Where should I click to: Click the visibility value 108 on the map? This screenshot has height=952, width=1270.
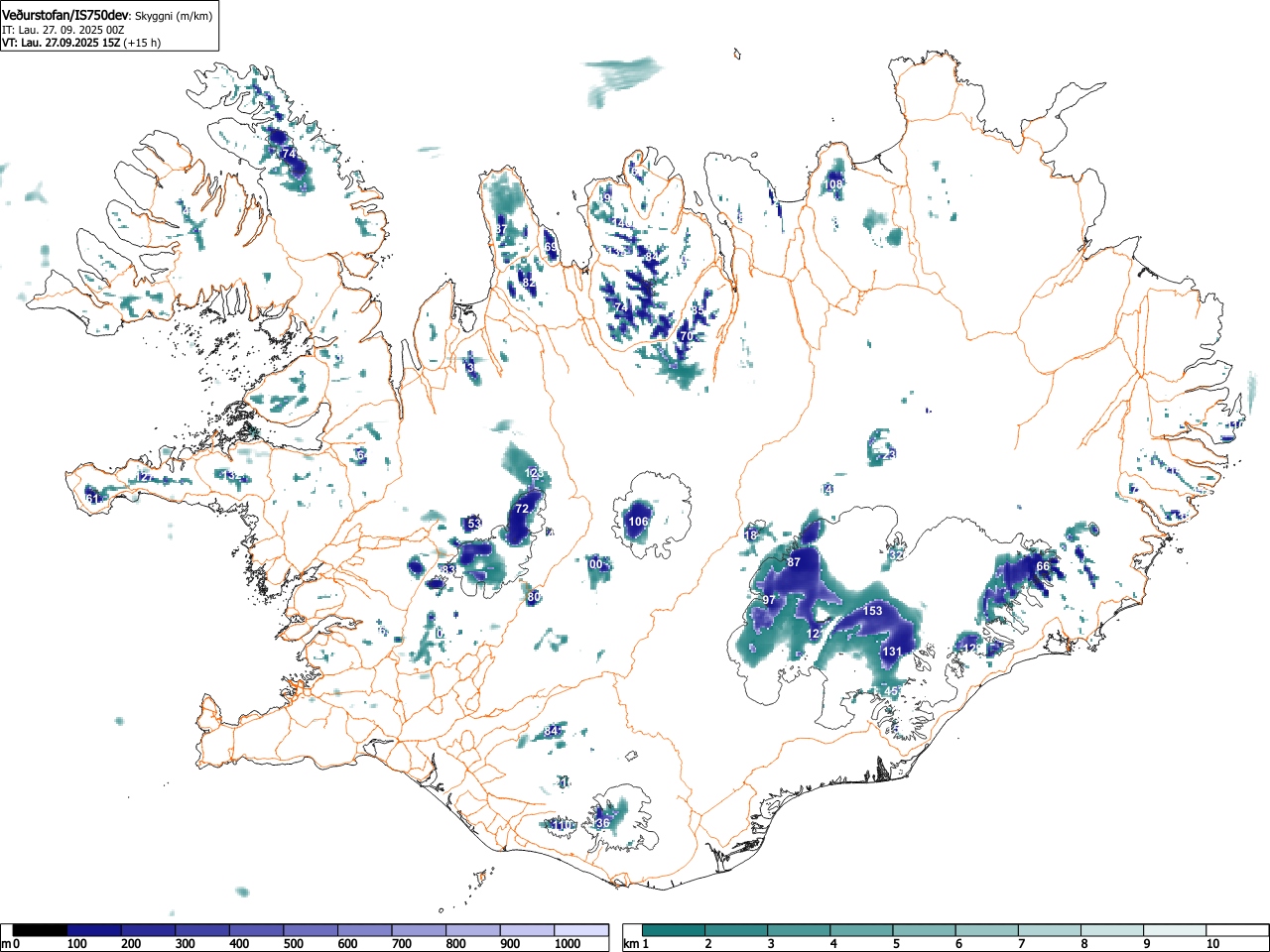(833, 183)
